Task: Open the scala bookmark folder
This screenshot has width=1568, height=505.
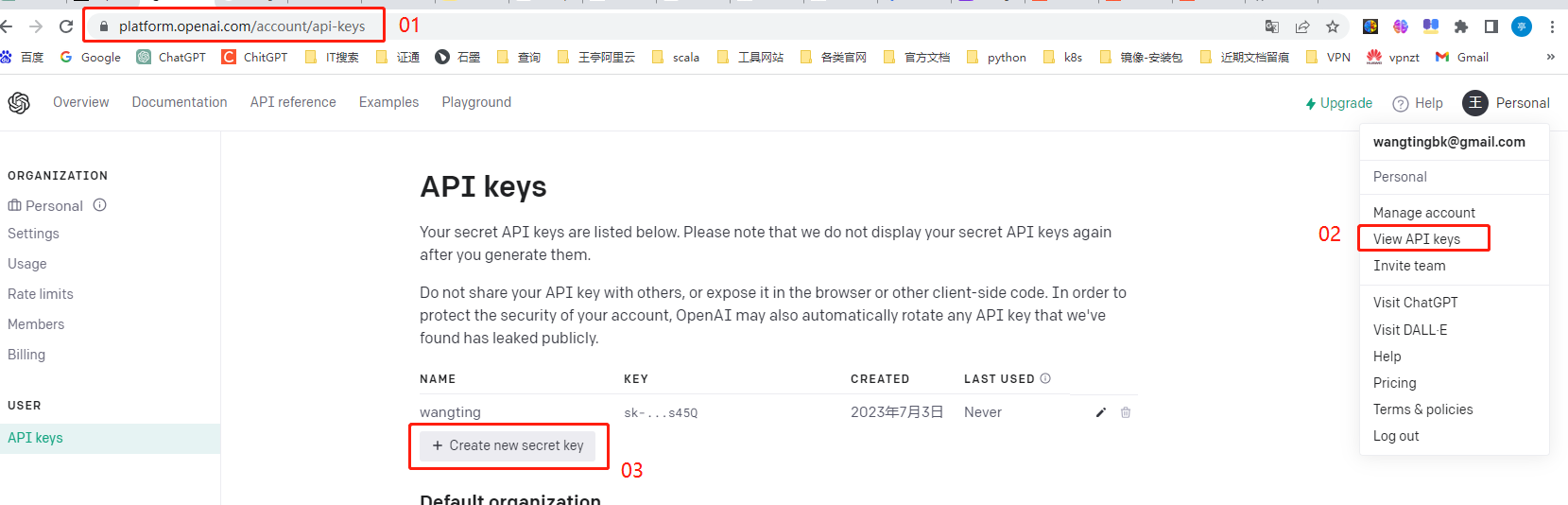Action: [x=676, y=57]
